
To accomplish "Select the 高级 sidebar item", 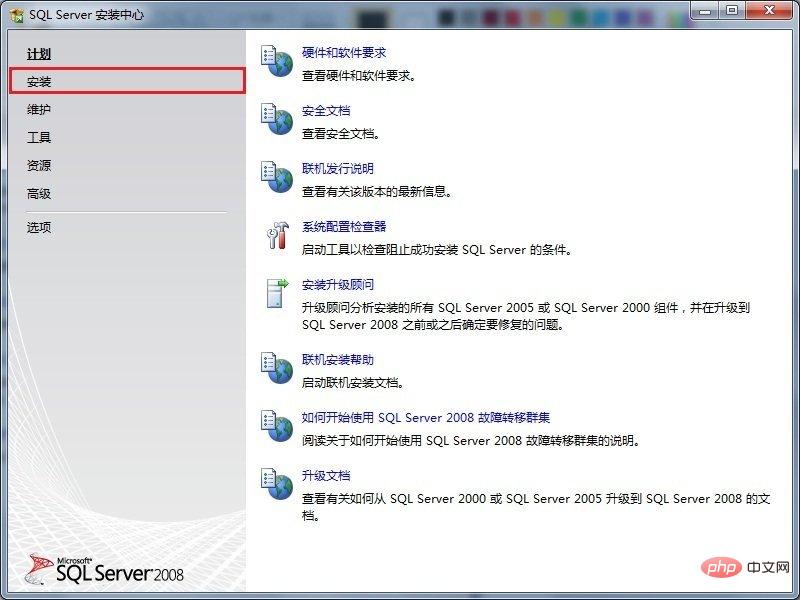I will point(39,193).
